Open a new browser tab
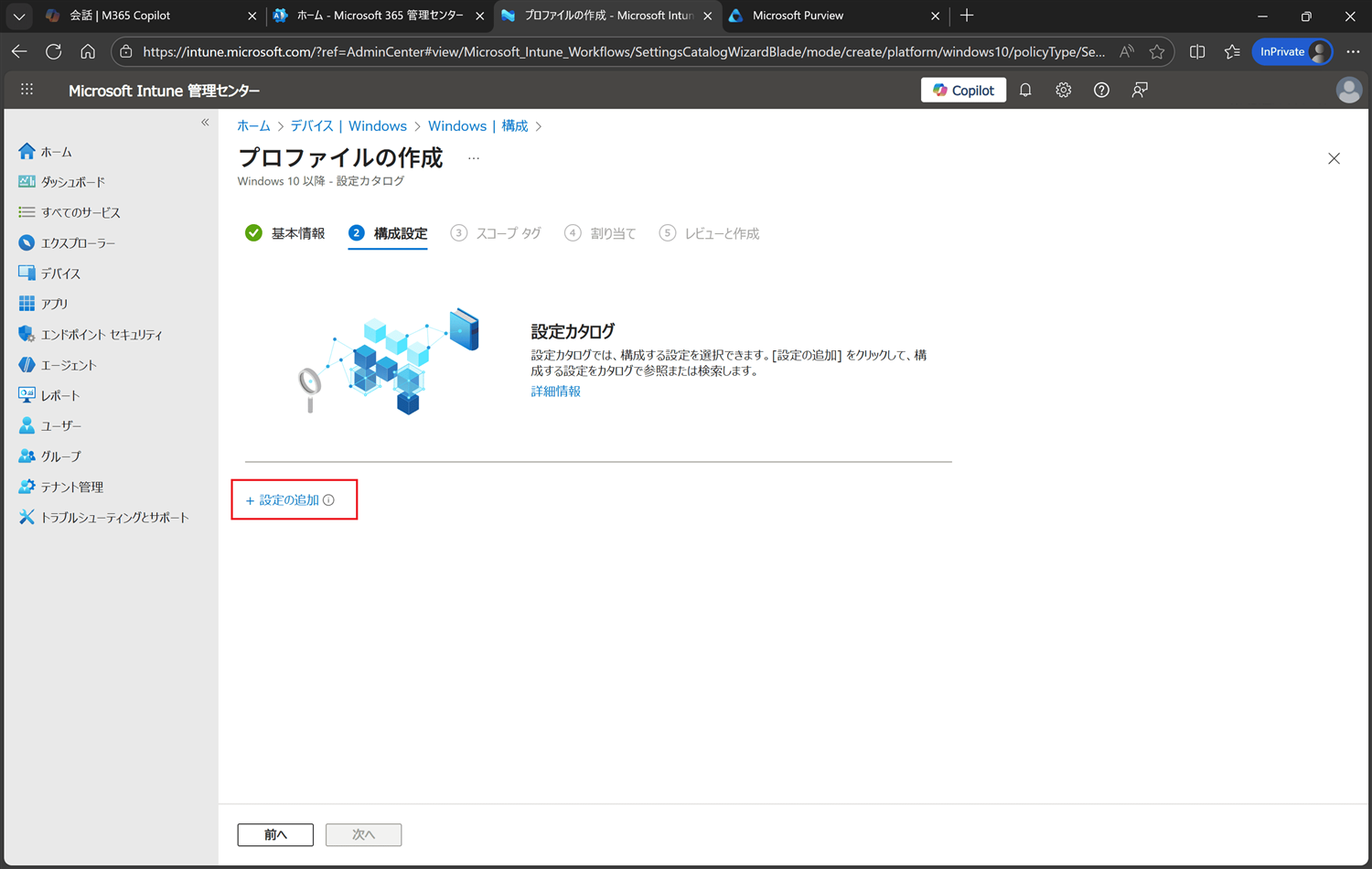This screenshot has width=1372, height=869. click(x=967, y=16)
